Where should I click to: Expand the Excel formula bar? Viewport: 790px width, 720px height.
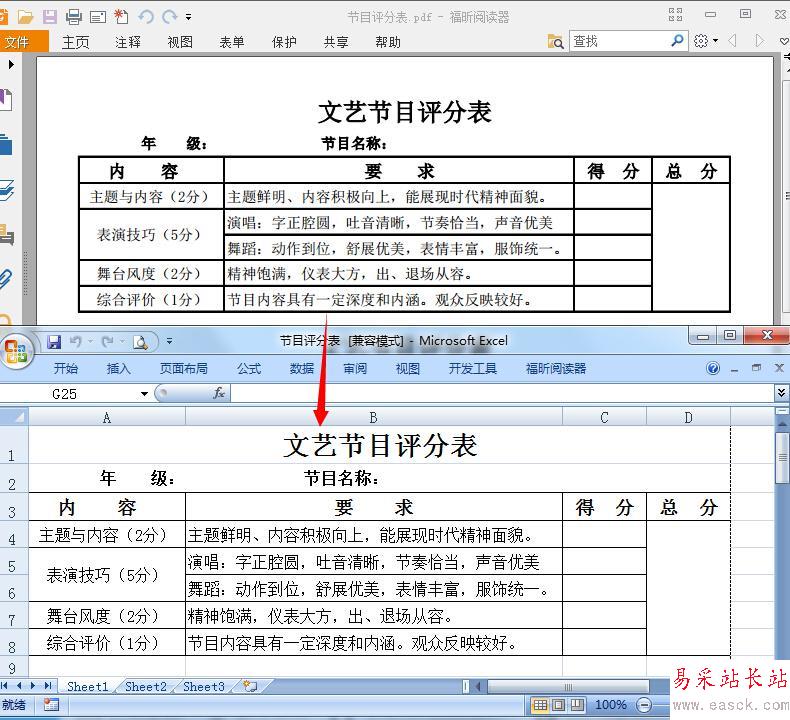[781, 392]
